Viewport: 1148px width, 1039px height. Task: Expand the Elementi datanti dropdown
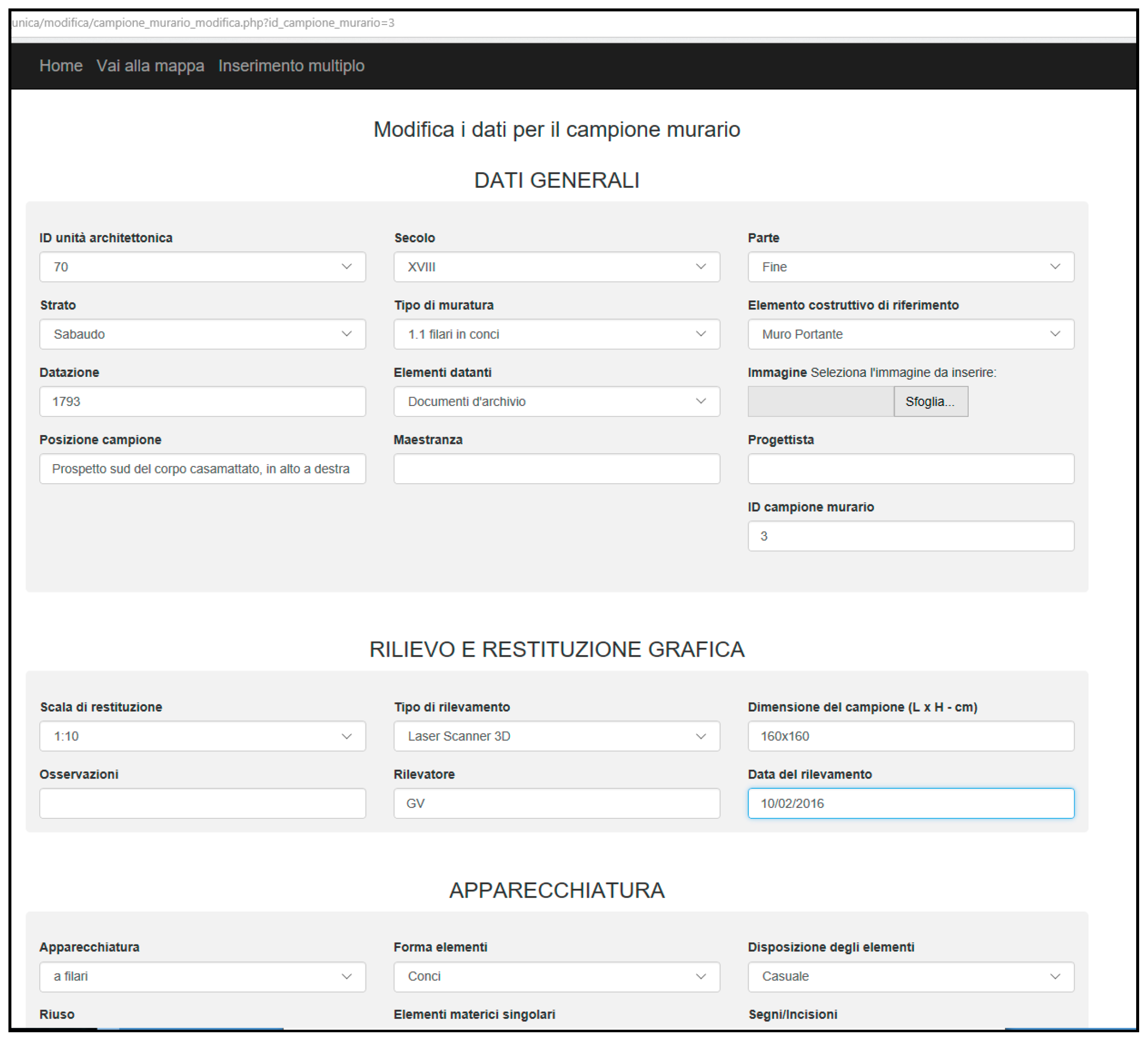[556, 401]
